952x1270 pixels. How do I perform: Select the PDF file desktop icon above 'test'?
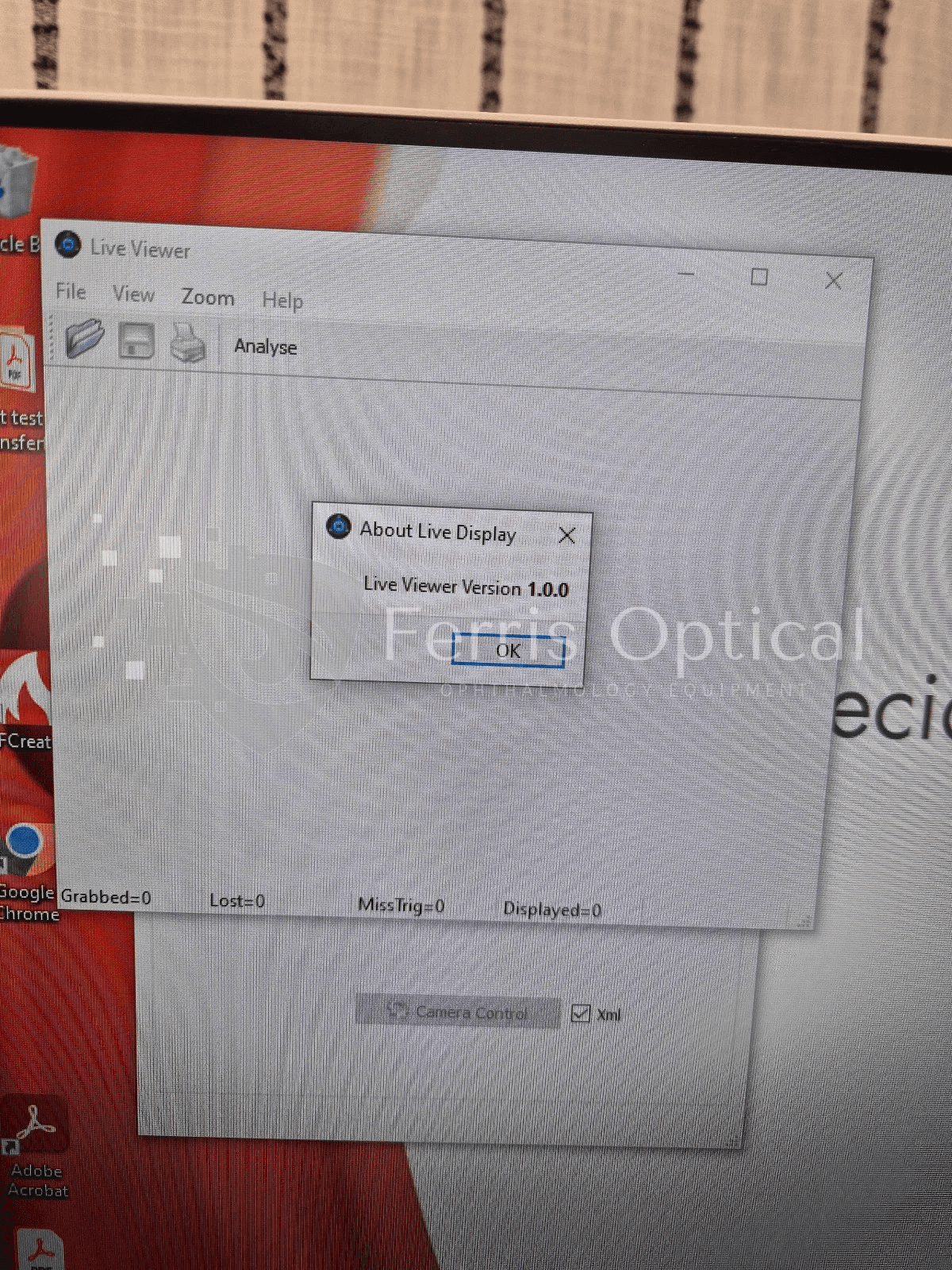[17, 361]
